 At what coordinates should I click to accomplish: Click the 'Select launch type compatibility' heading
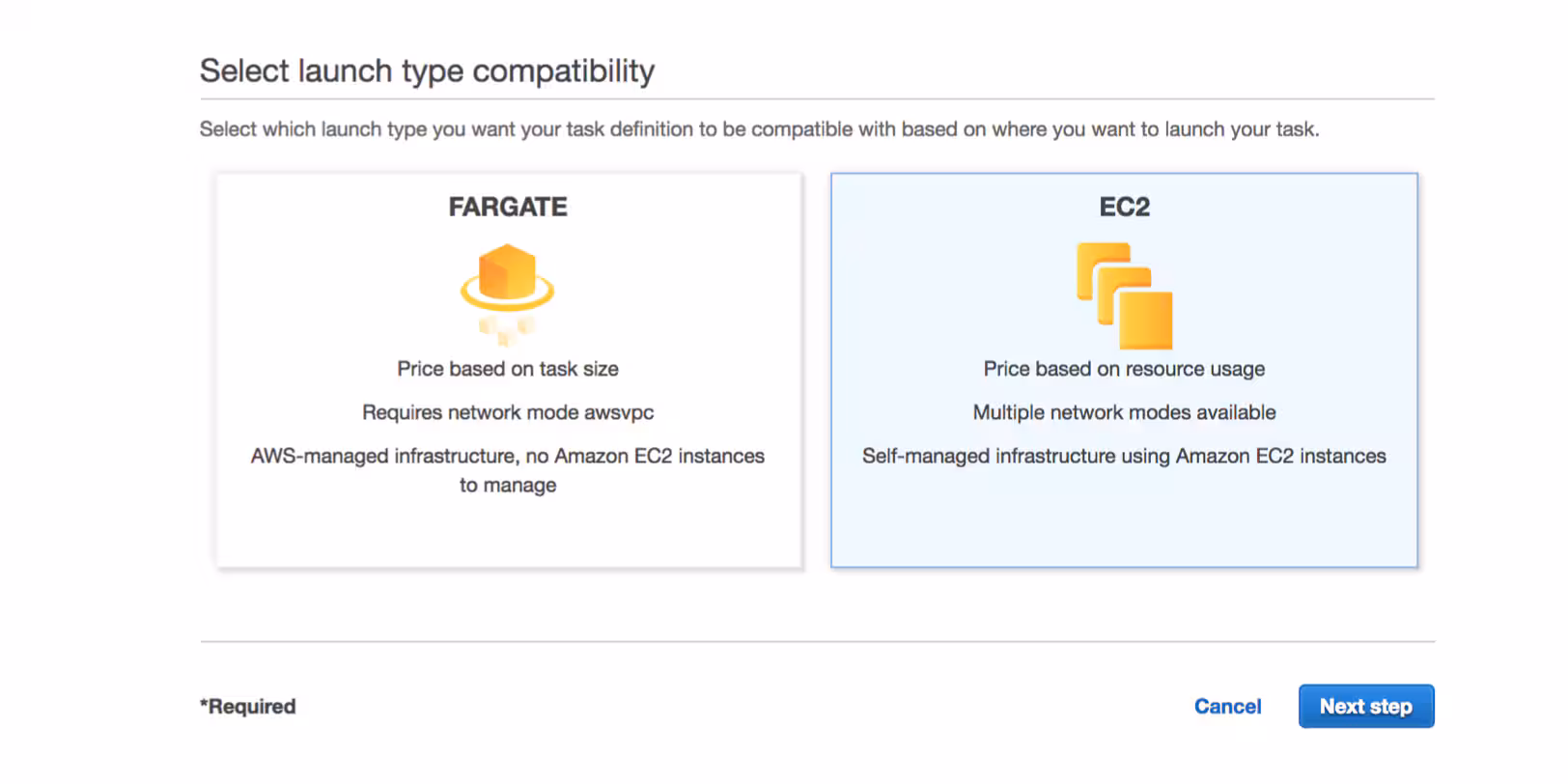pos(427,70)
